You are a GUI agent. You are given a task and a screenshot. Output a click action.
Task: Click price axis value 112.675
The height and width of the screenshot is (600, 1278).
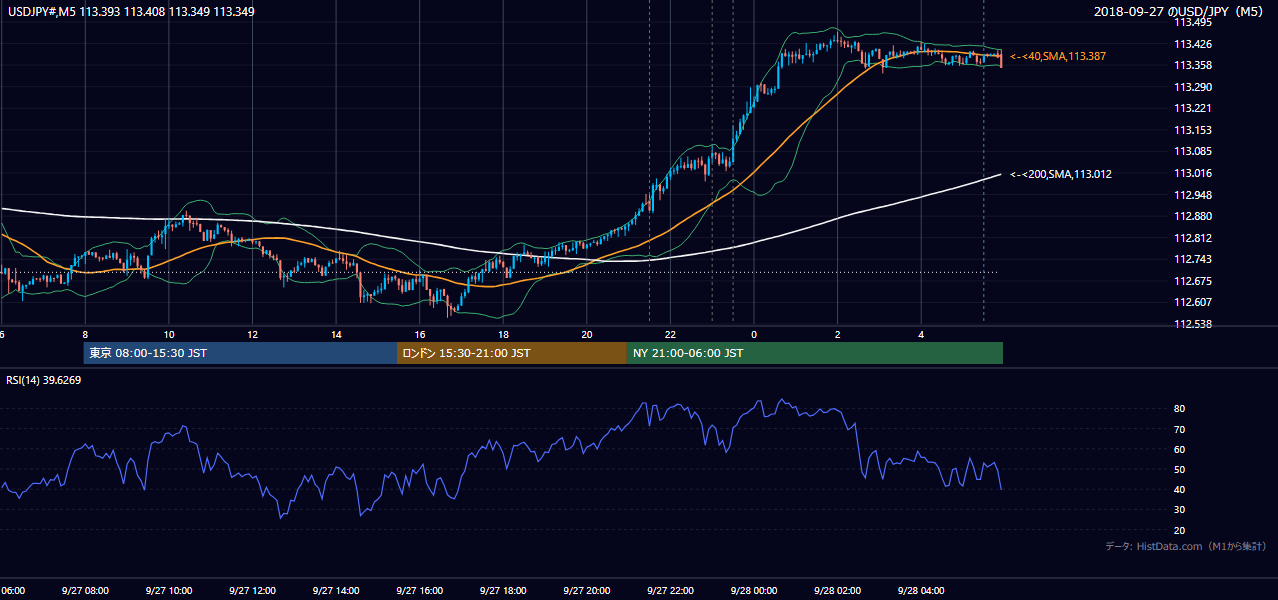tap(1192, 281)
